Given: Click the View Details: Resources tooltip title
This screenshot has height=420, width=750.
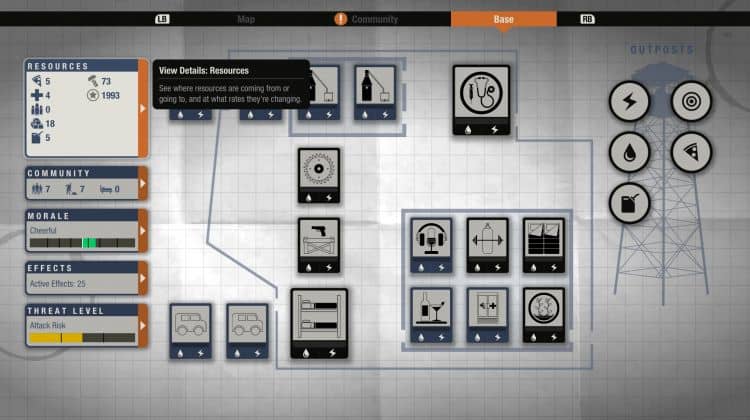Looking at the screenshot, I should (204, 70).
